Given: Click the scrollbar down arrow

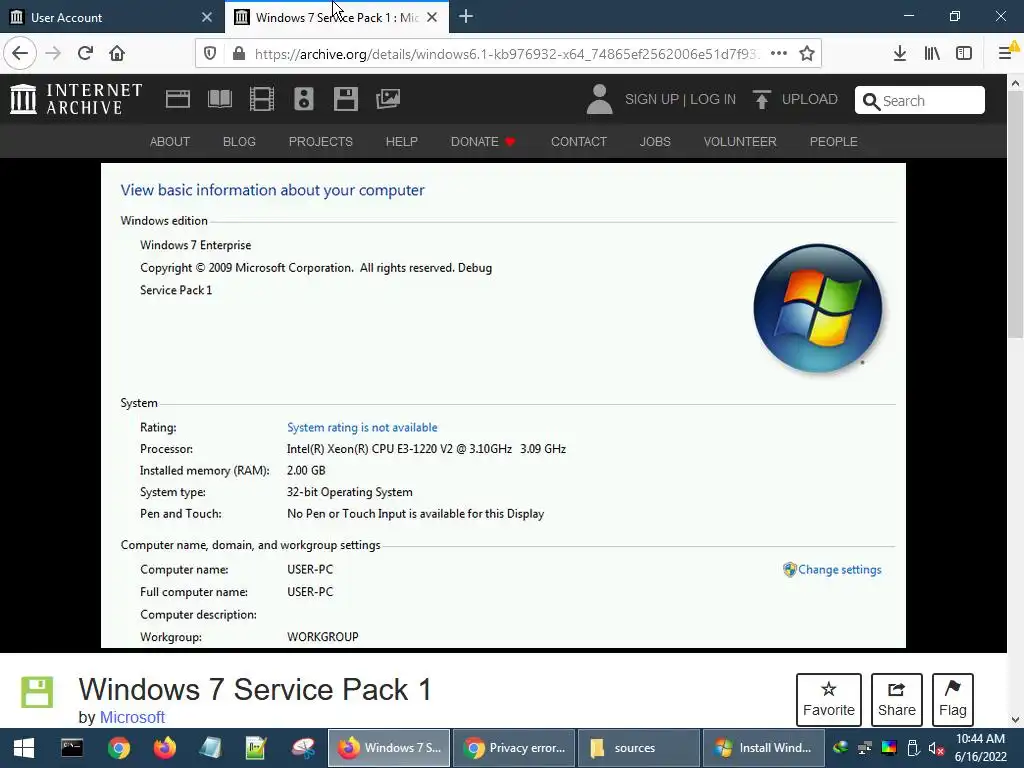Looking at the screenshot, I should [x=1016, y=720].
